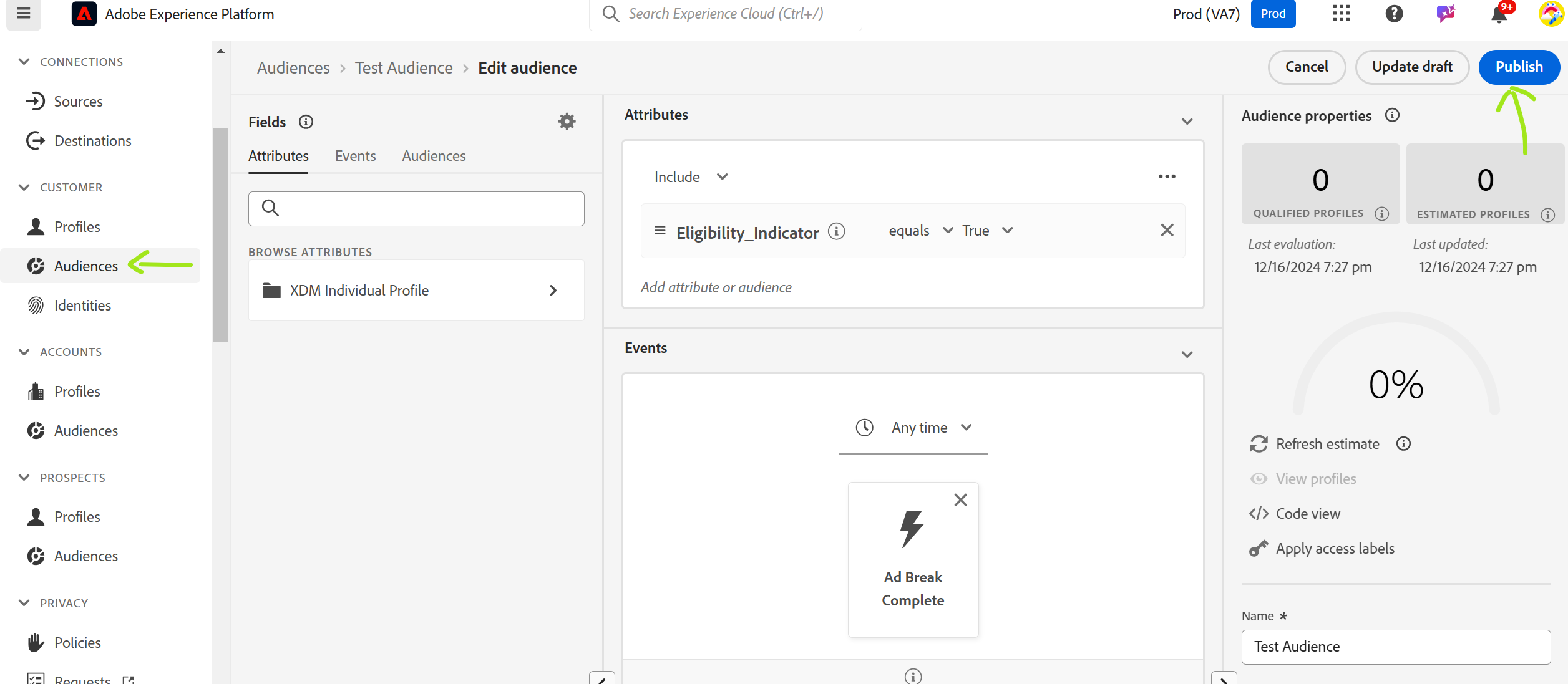The width and height of the screenshot is (1568, 684).
Task: Click Update draft
Action: pyautogui.click(x=1412, y=67)
